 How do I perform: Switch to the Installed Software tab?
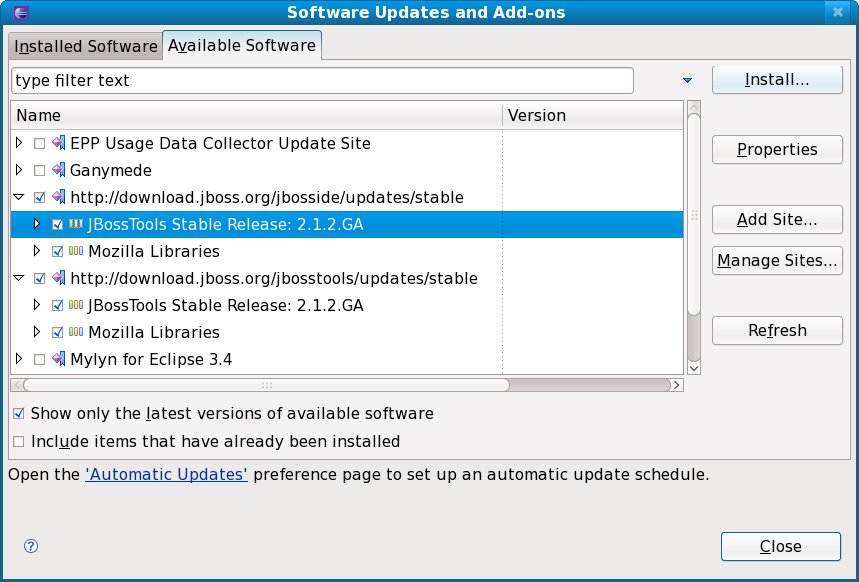point(85,46)
